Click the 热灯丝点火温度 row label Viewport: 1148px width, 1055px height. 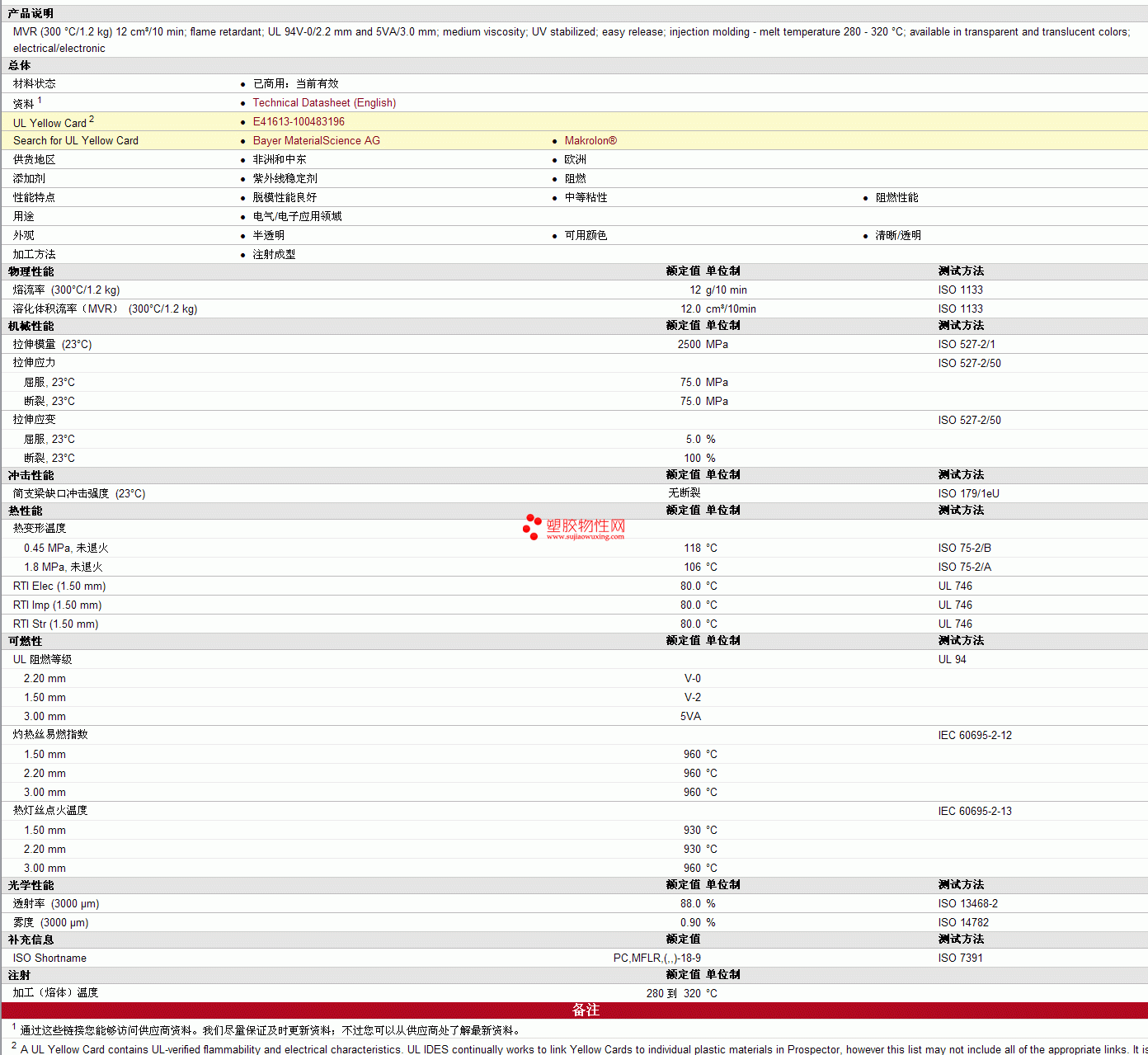pos(50,811)
